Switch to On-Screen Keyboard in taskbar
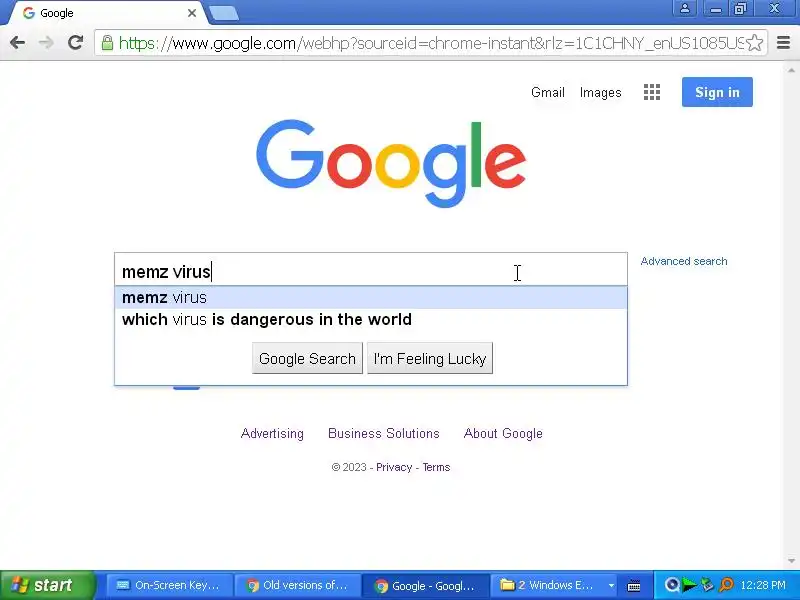Screen dimensions: 800x600 (169, 585)
